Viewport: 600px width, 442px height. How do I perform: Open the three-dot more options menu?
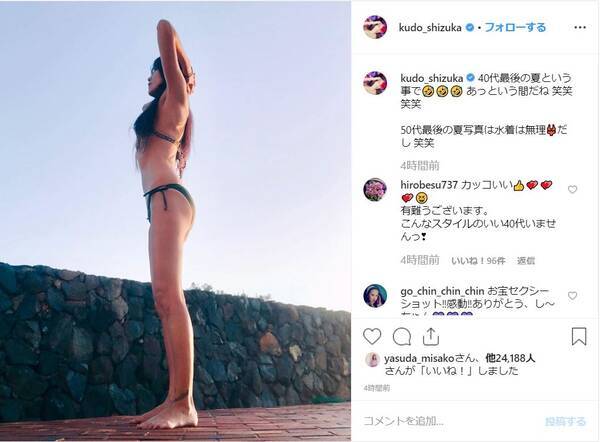tap(580, 27)
